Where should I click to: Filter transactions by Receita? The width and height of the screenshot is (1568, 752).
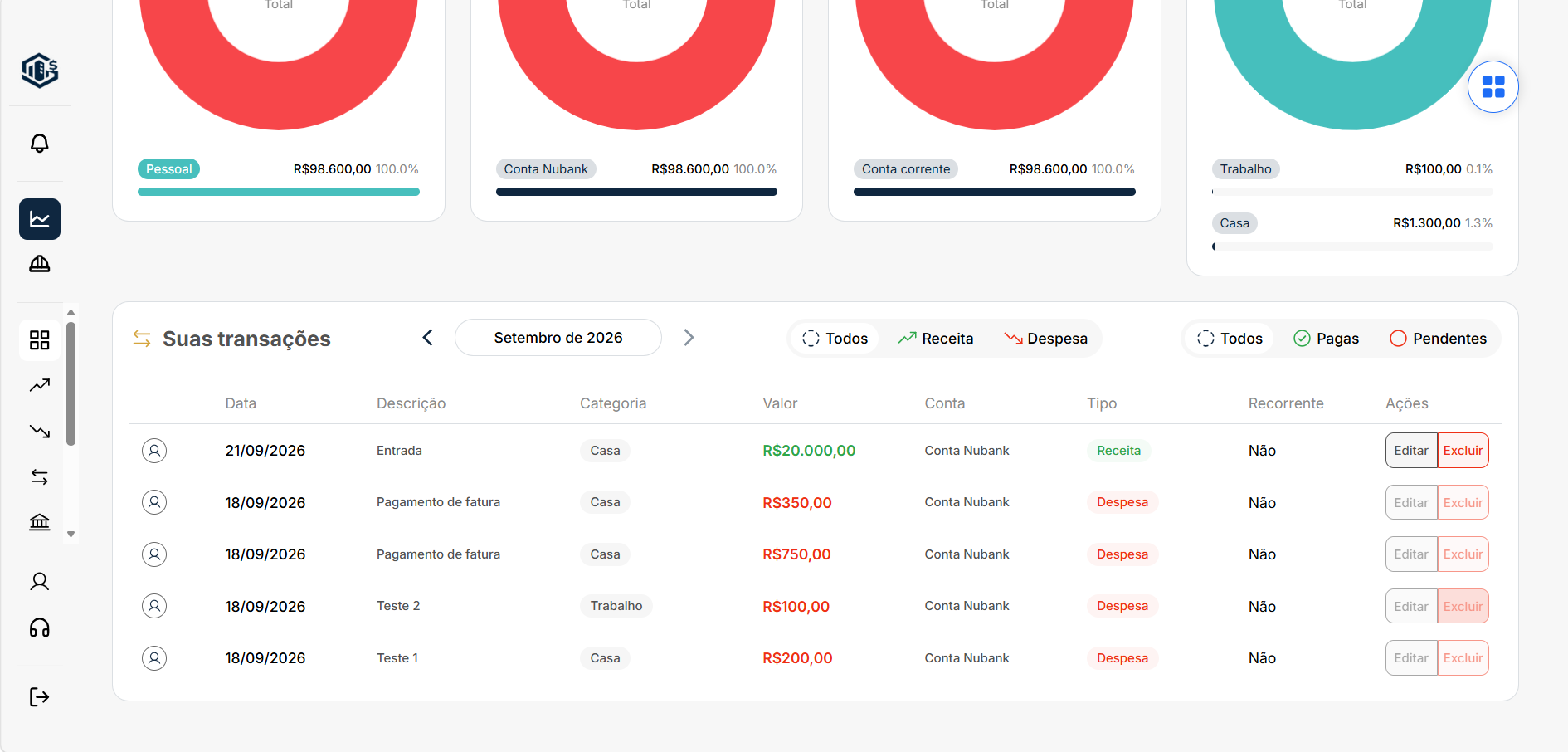(936, 339)
